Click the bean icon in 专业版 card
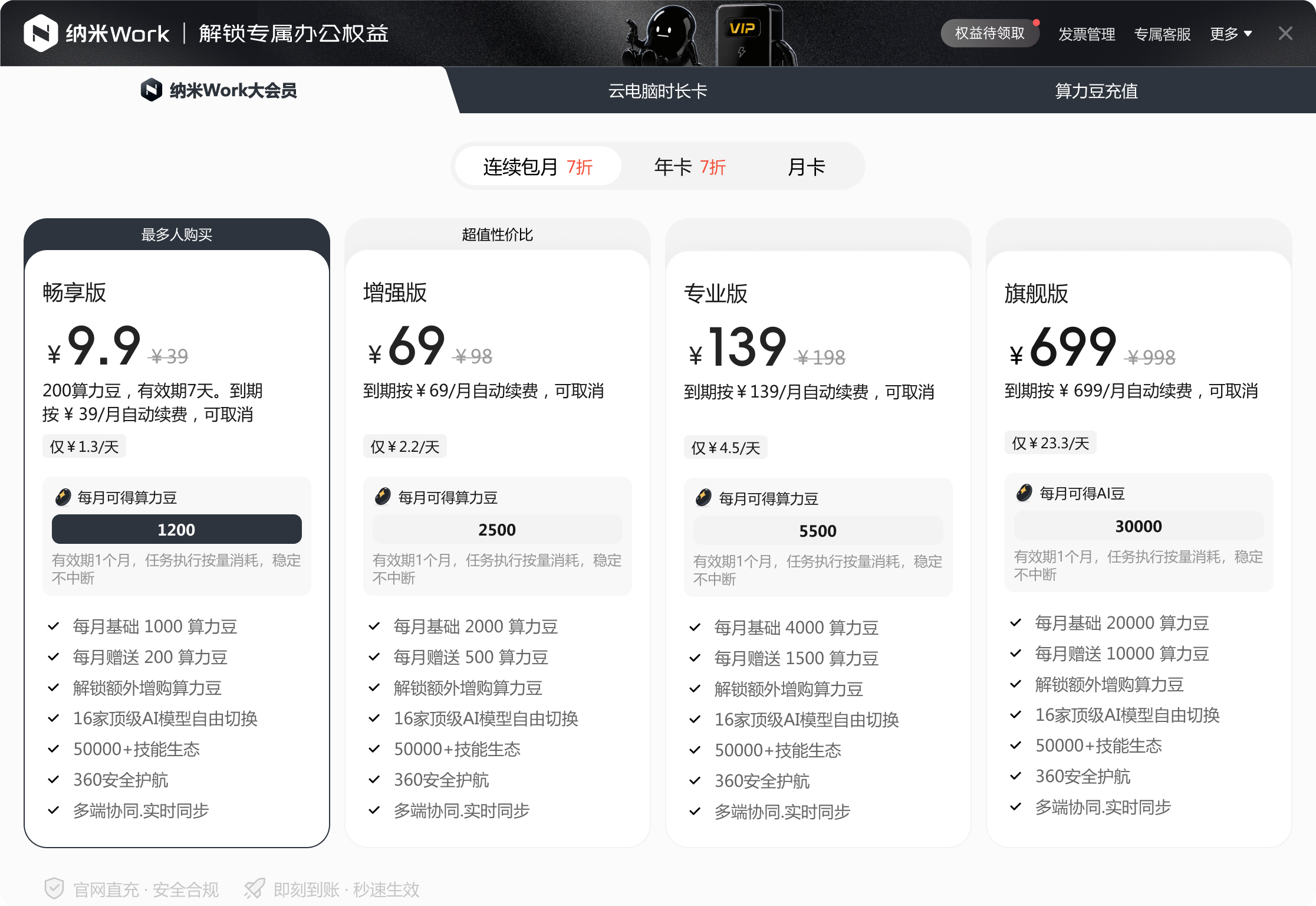The image size is (1316, 906). click(704, 498)
